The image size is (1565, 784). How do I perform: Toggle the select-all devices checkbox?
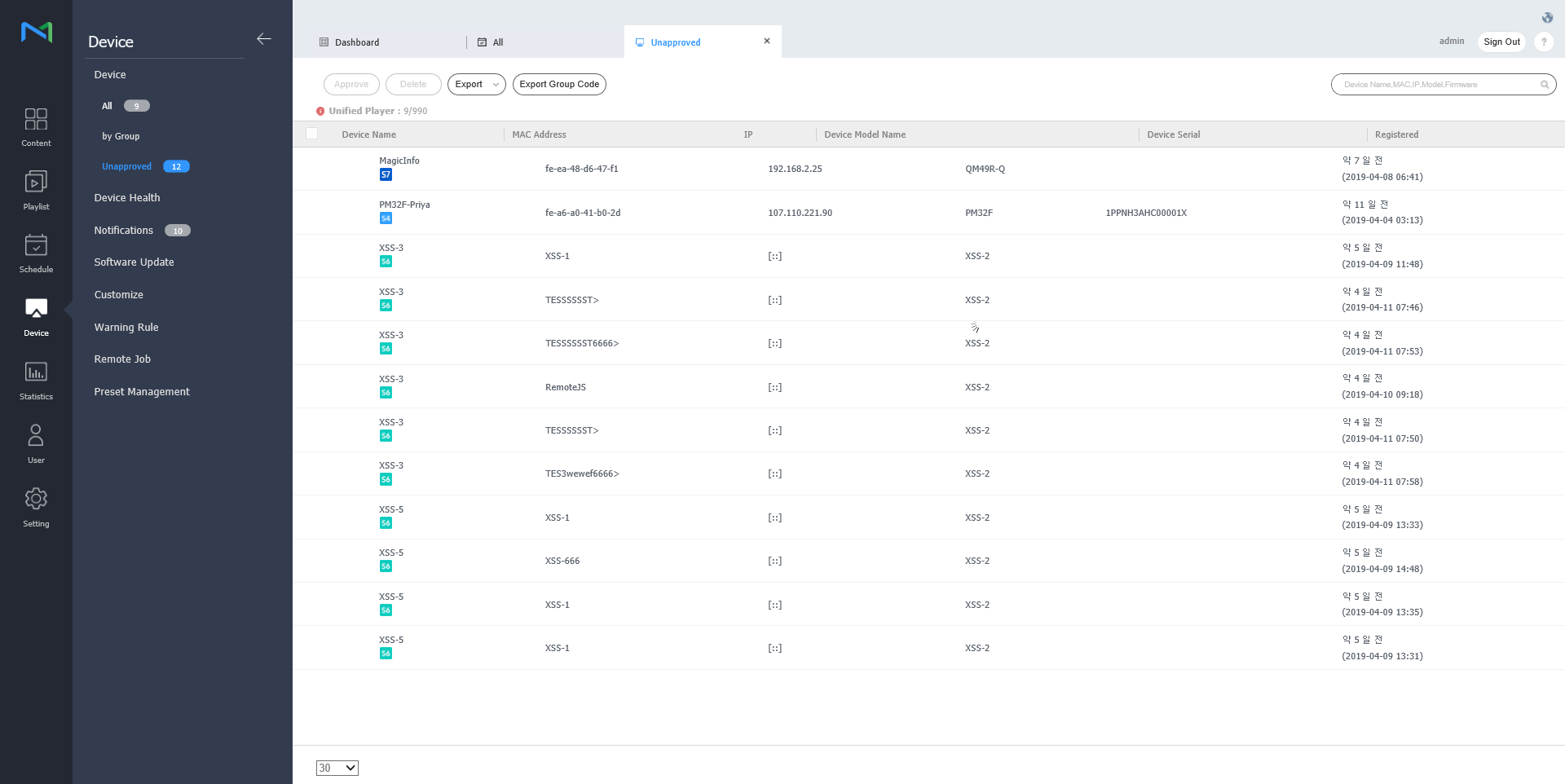tap(312, 134)
